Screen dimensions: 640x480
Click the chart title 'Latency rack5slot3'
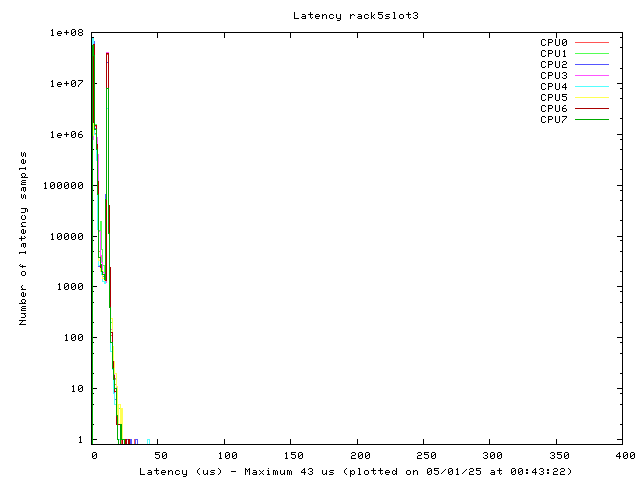[356, 16]
